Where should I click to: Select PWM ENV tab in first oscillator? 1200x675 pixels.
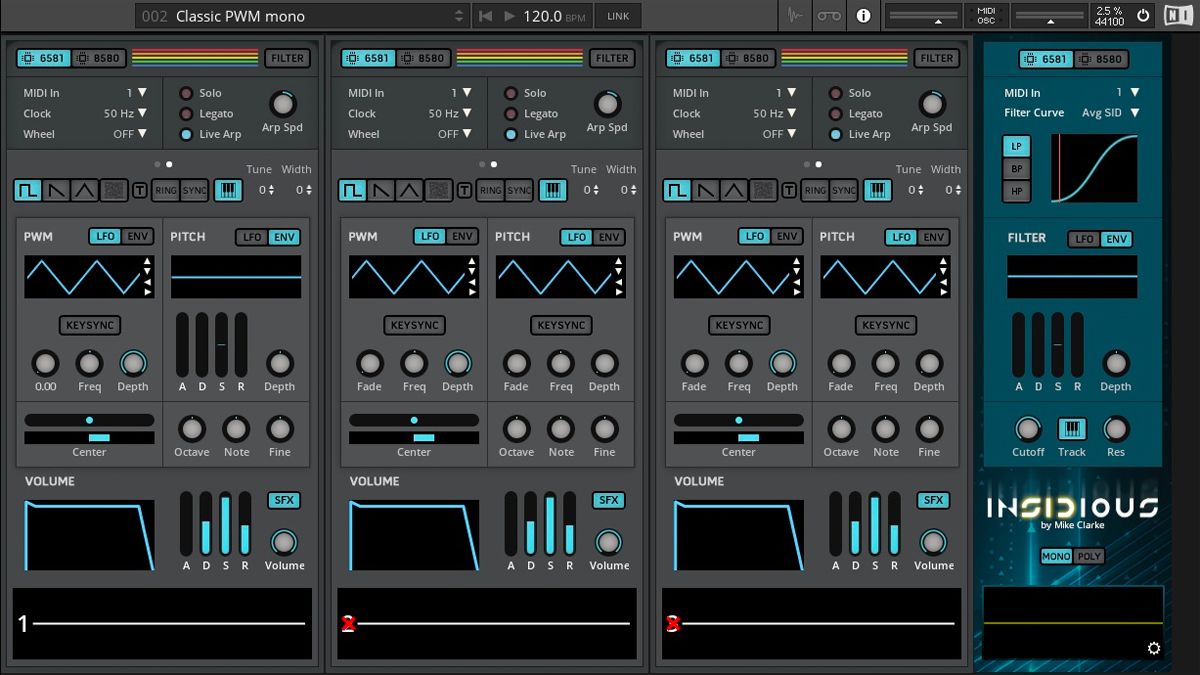pyautogui.click(x=137, y=237)
